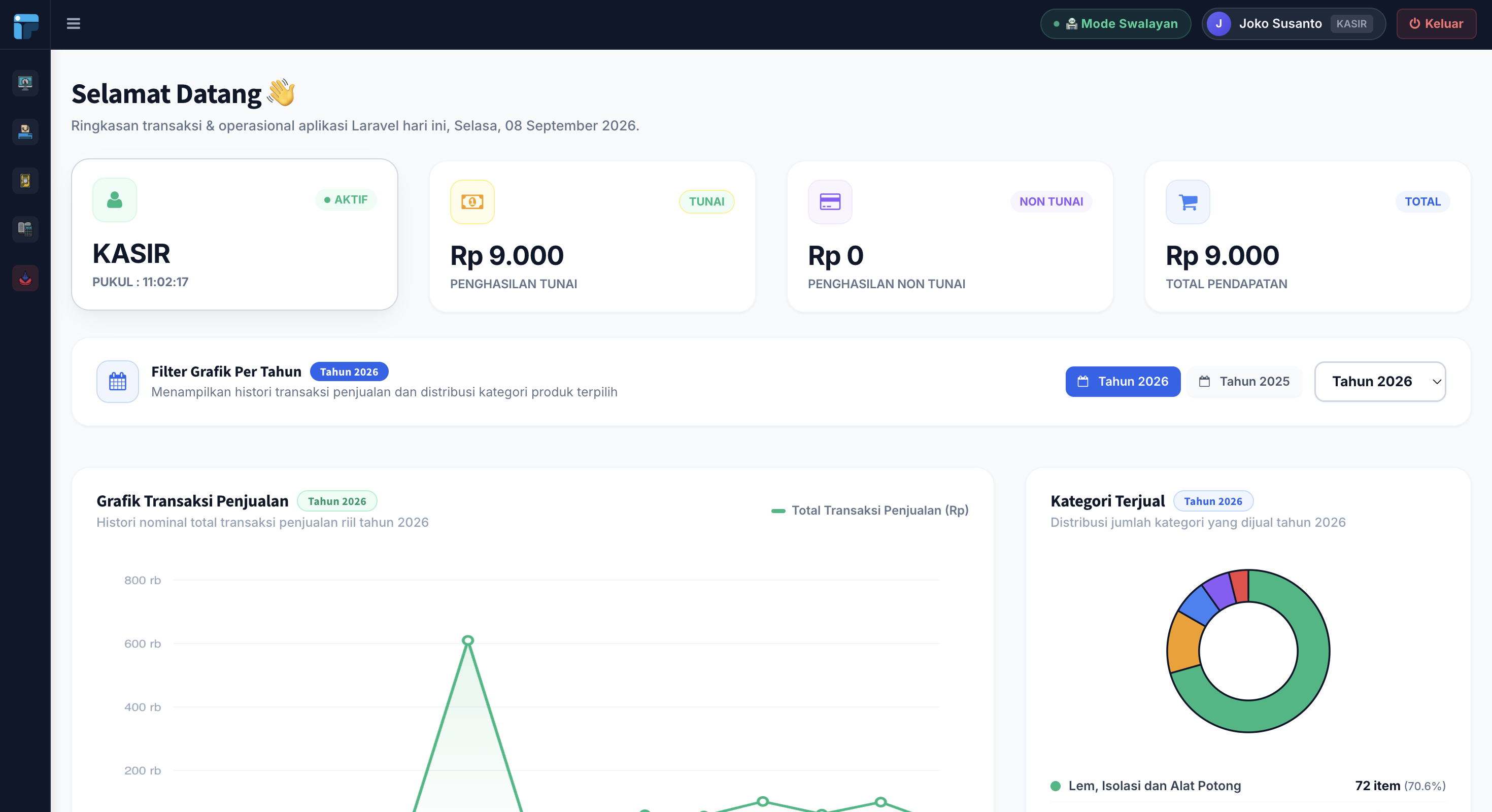Click the blue donut chart segment
The height and width of the screenshot is (812, 1492).
tap(1200, 606)
